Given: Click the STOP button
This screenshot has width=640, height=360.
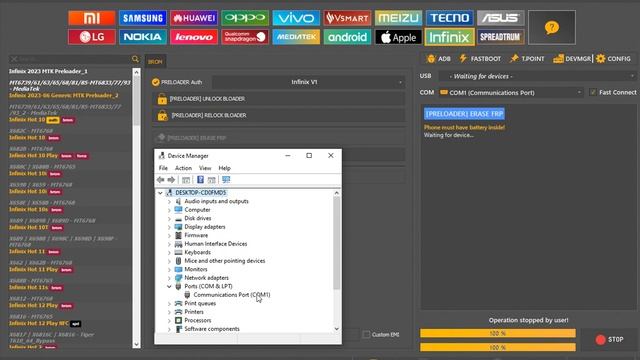Looking at the screenshot, I should pyautogui.click(x=609, y=340).
